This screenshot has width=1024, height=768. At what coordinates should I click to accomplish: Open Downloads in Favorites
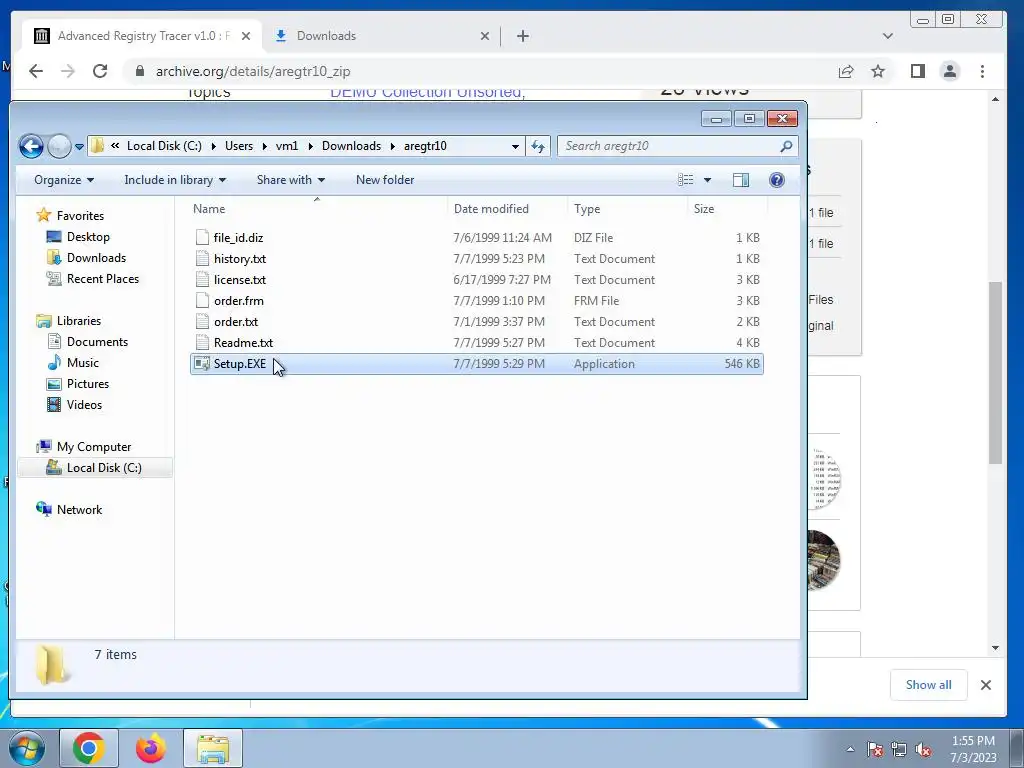(x=96, y=257)
